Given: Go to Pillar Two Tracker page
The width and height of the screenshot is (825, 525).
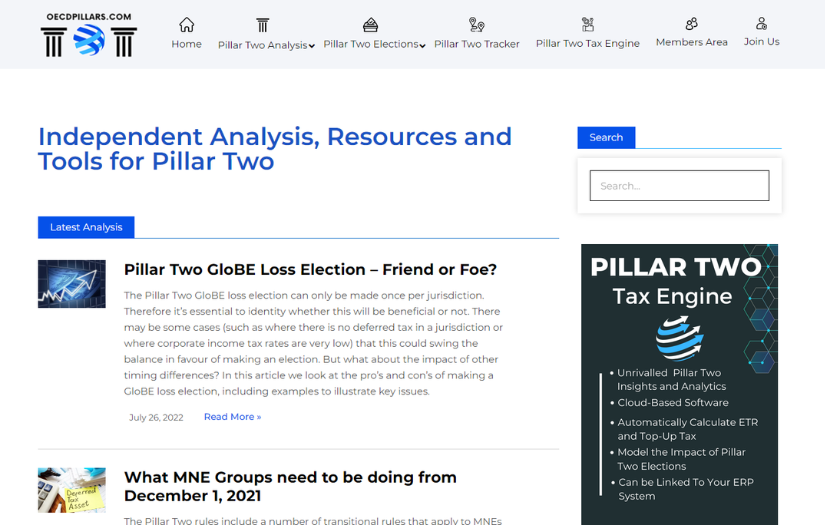Looking at the screenshot, I should [477, 44].
